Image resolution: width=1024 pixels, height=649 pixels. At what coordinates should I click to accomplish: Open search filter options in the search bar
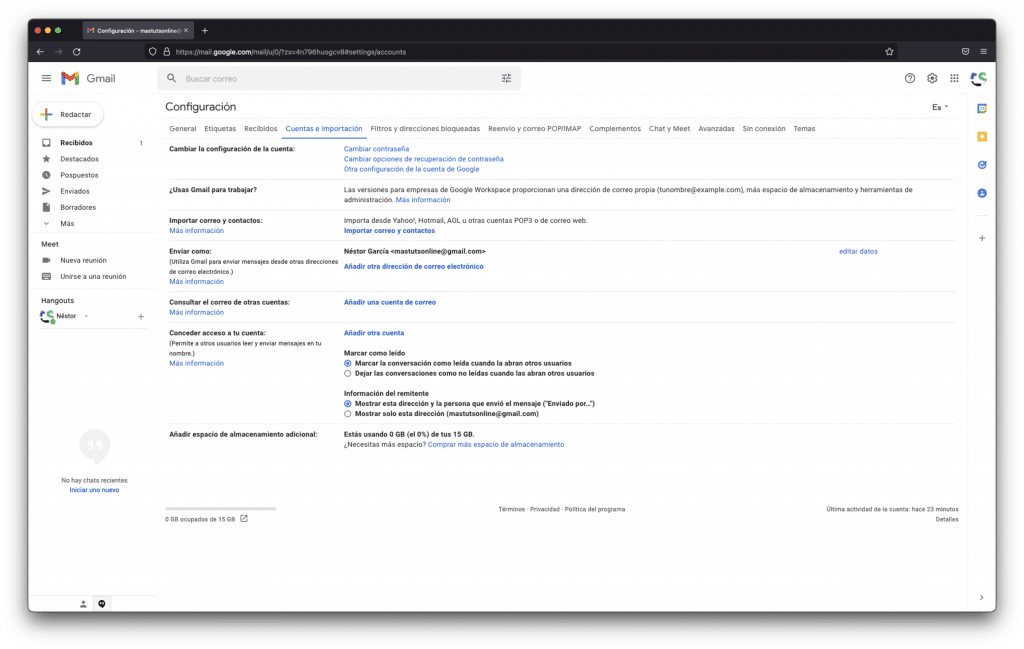506,77
